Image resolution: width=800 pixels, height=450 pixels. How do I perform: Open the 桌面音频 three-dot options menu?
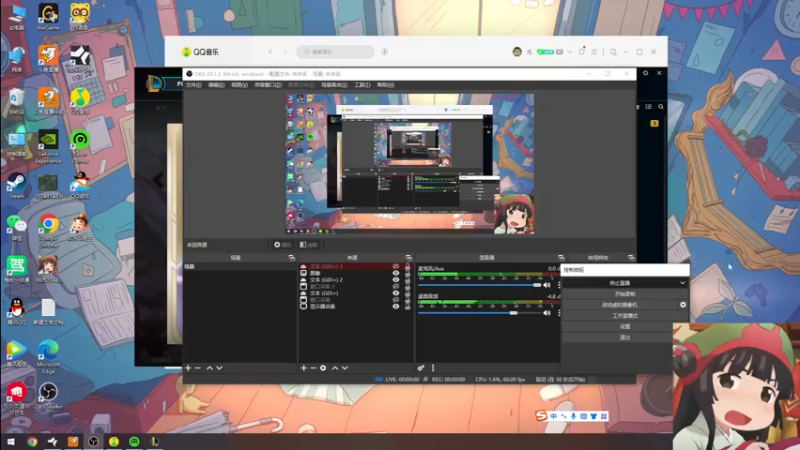(559, 313)
